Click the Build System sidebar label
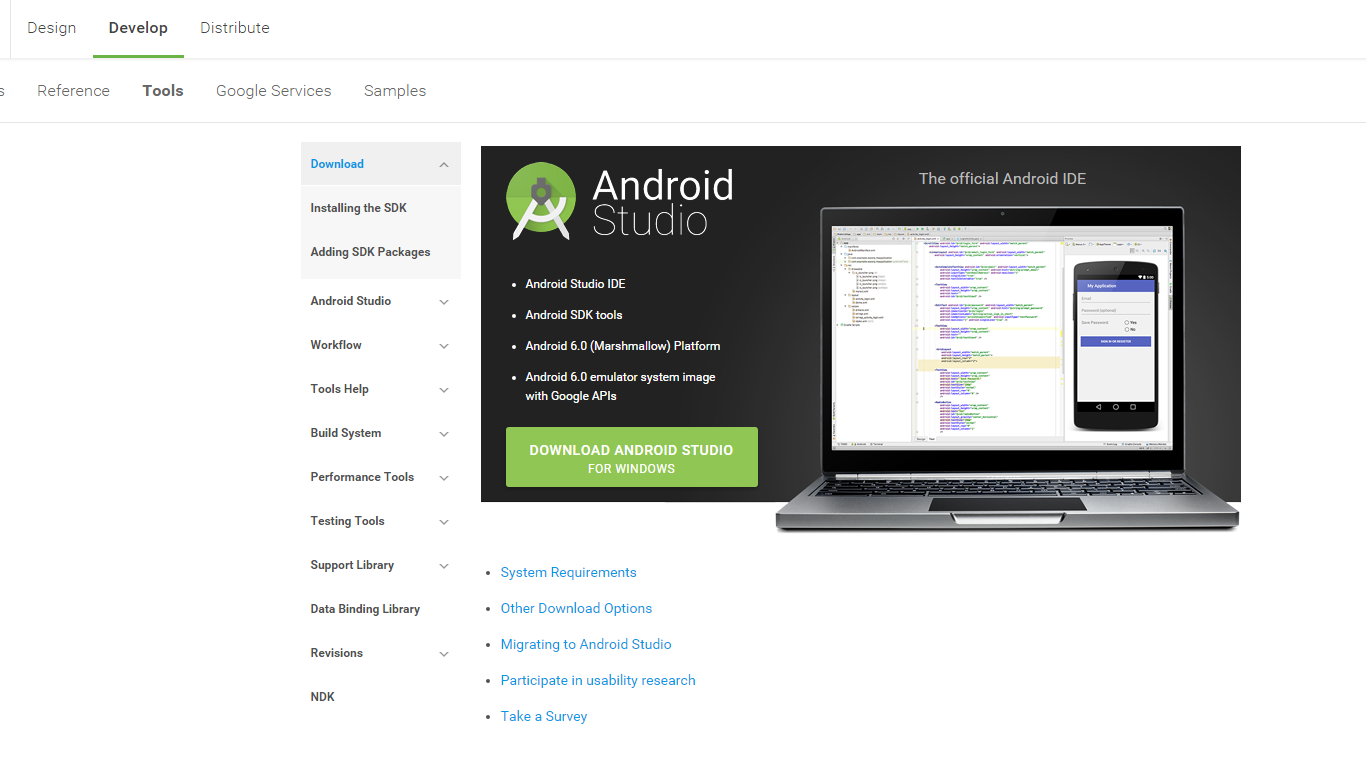This screenshot has height=757, width=1366. pyautogui.click(x=346, y=433)
